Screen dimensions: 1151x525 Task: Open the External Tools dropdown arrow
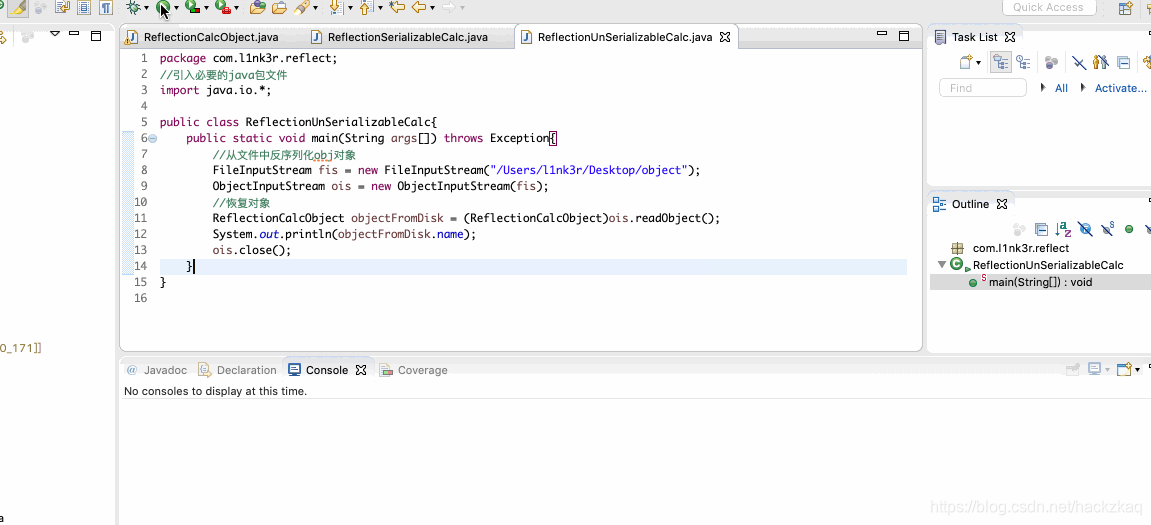pos(236,7)
